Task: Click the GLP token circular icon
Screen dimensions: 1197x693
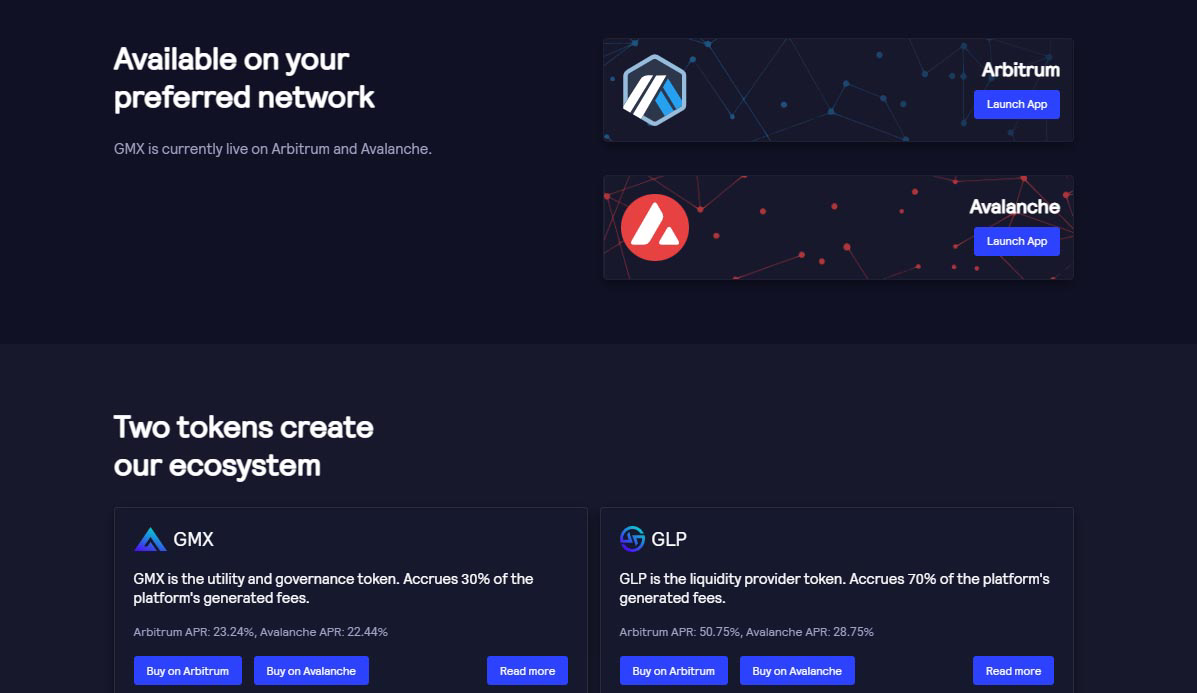Action: 632,539
